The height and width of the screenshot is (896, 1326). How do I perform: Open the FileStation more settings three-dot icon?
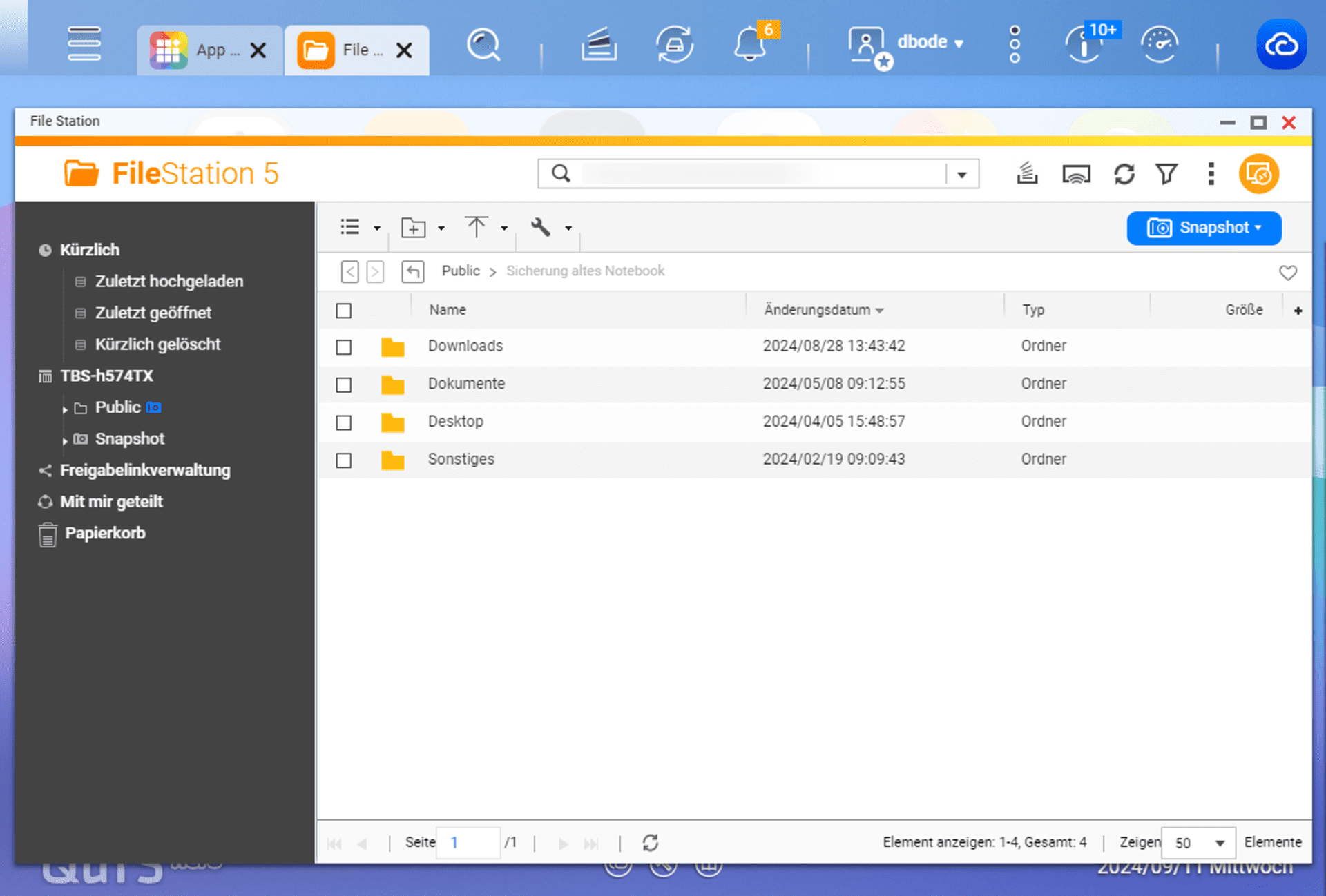tap(1211, 174)
